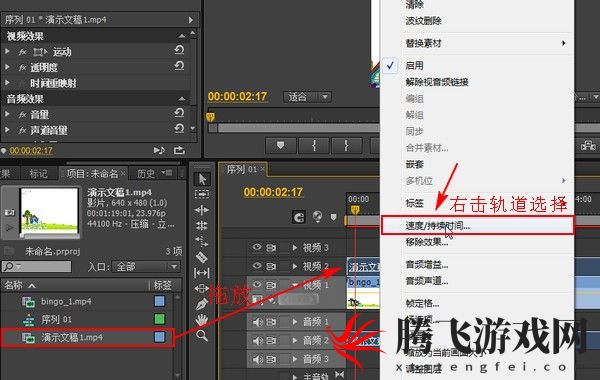
Task: Switch to the 历史 tab
Action: 146,174
